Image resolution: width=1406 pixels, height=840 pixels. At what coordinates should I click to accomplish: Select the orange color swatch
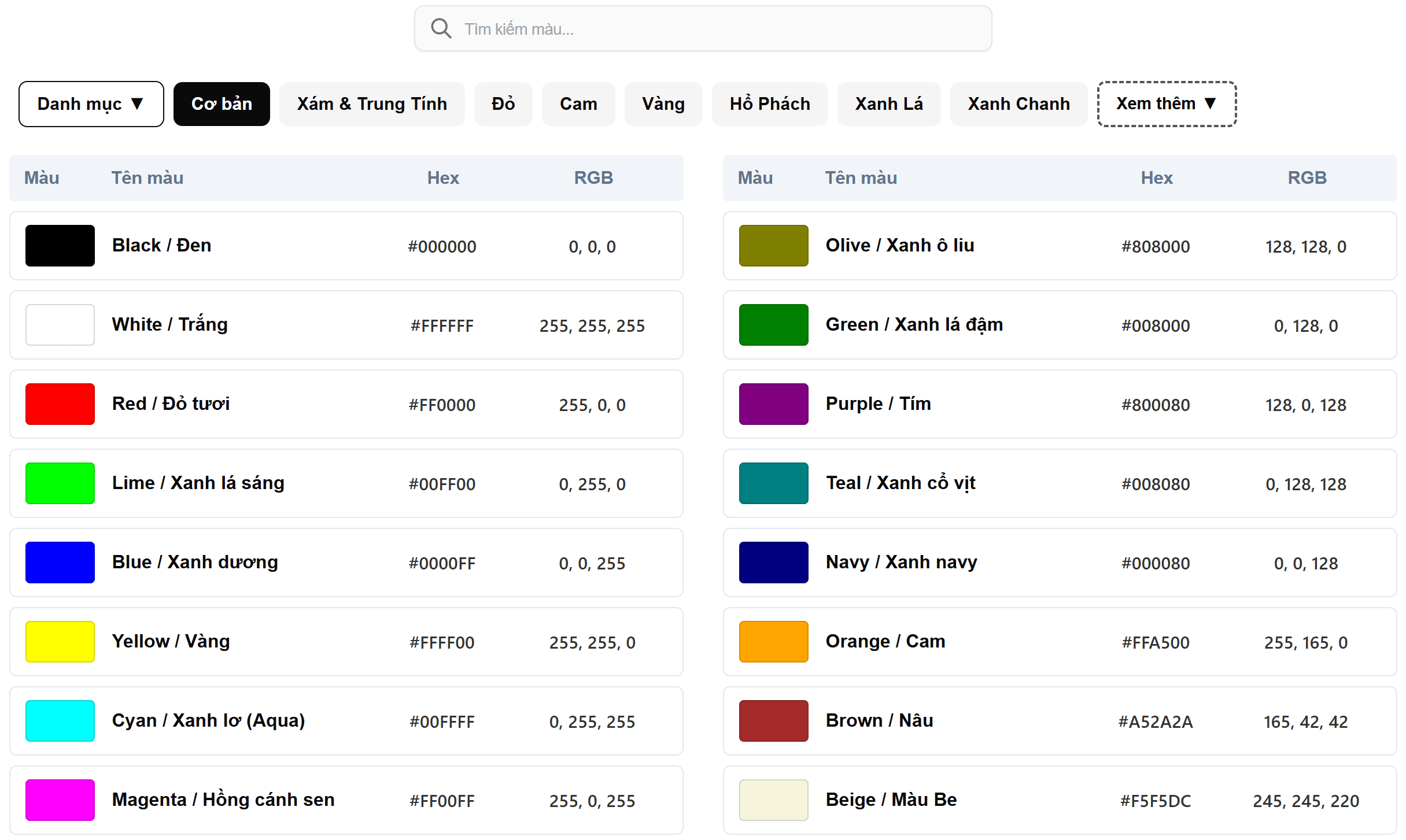coord(773,642)
